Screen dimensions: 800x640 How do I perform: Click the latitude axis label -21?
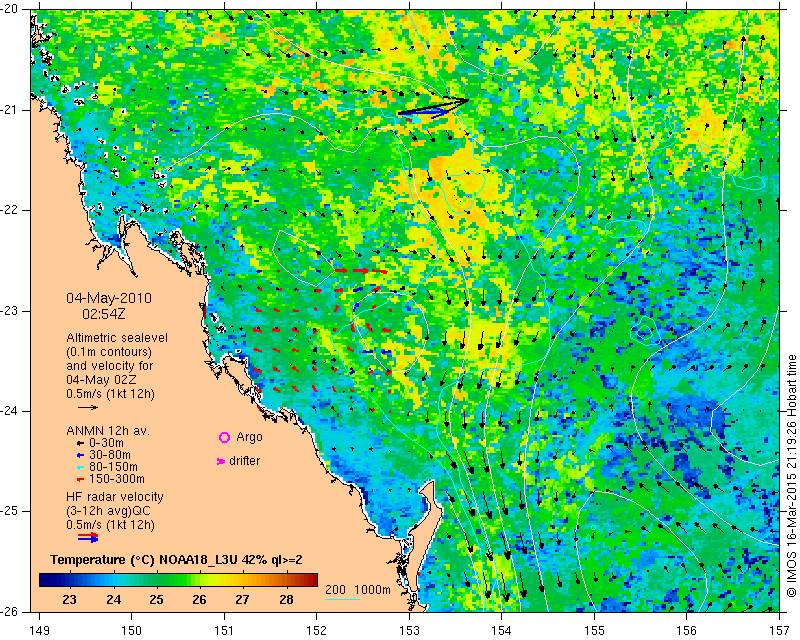tap(9, 110)
